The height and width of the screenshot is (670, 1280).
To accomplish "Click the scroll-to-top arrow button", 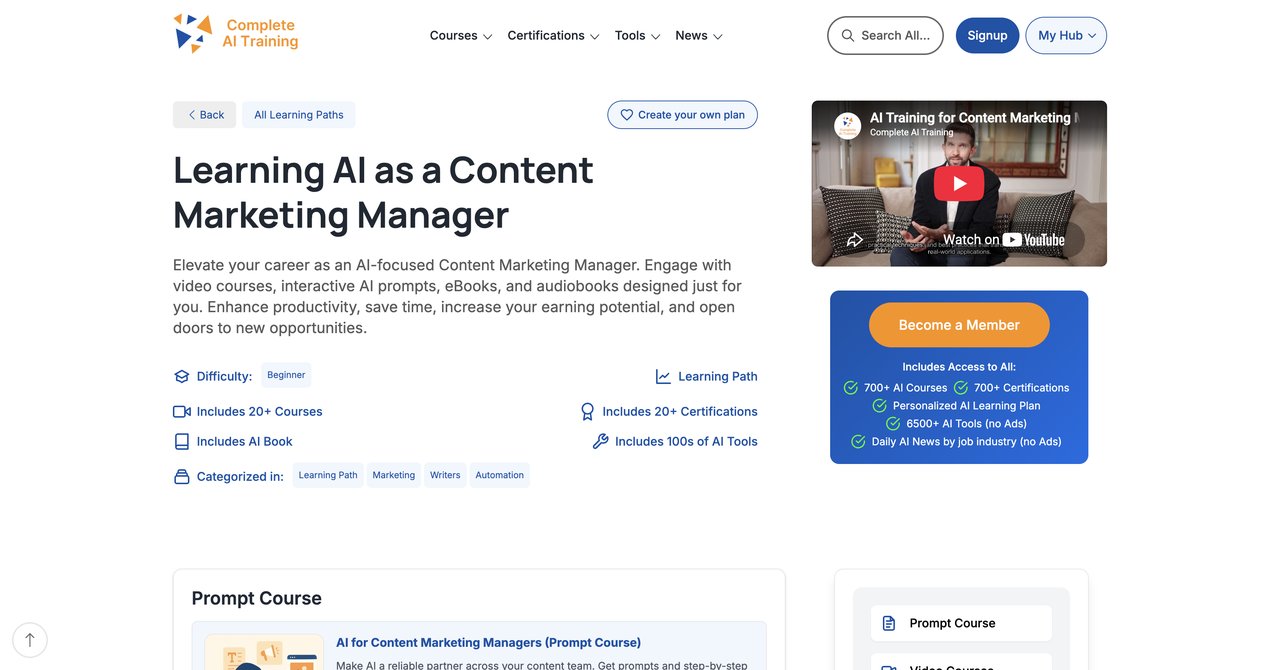I will pyautogui.click(x=30, y=640).
